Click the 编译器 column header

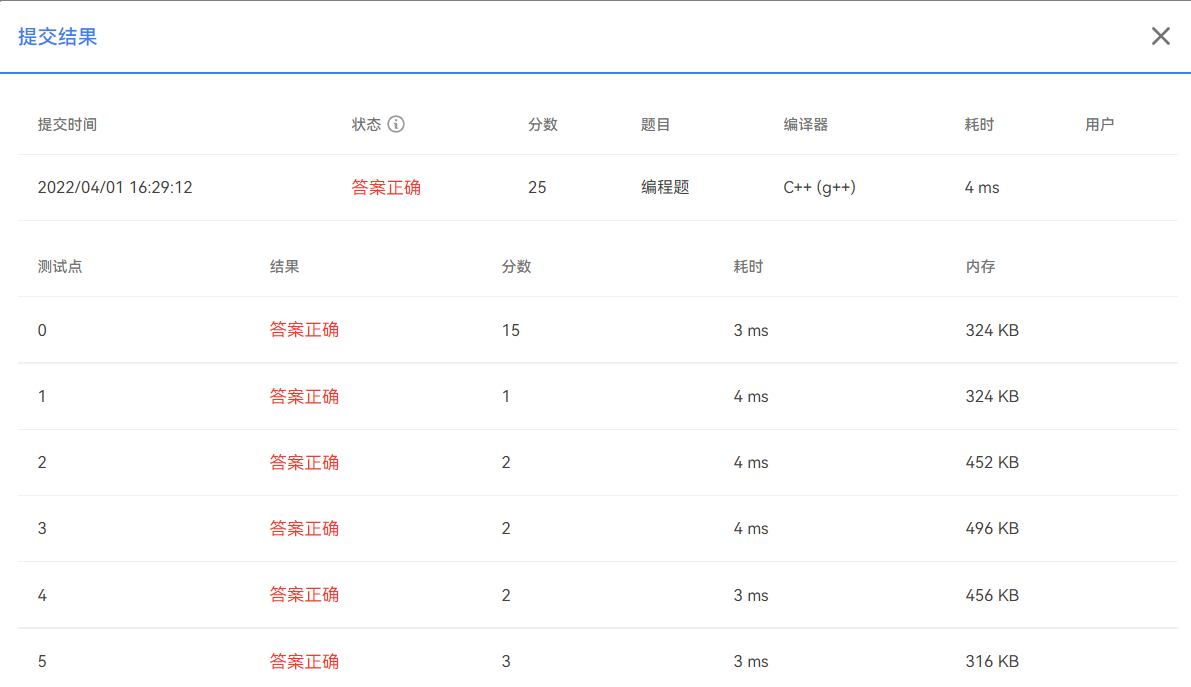pos(805,125)
